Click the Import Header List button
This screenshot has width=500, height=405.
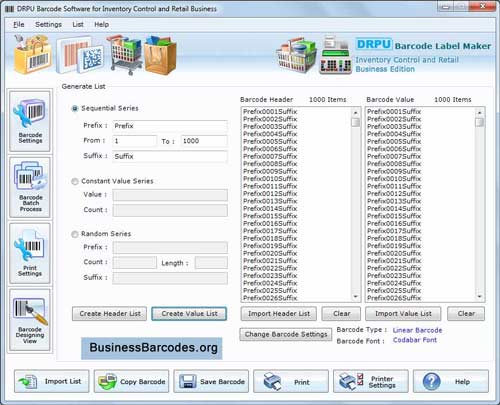point(279,314)
